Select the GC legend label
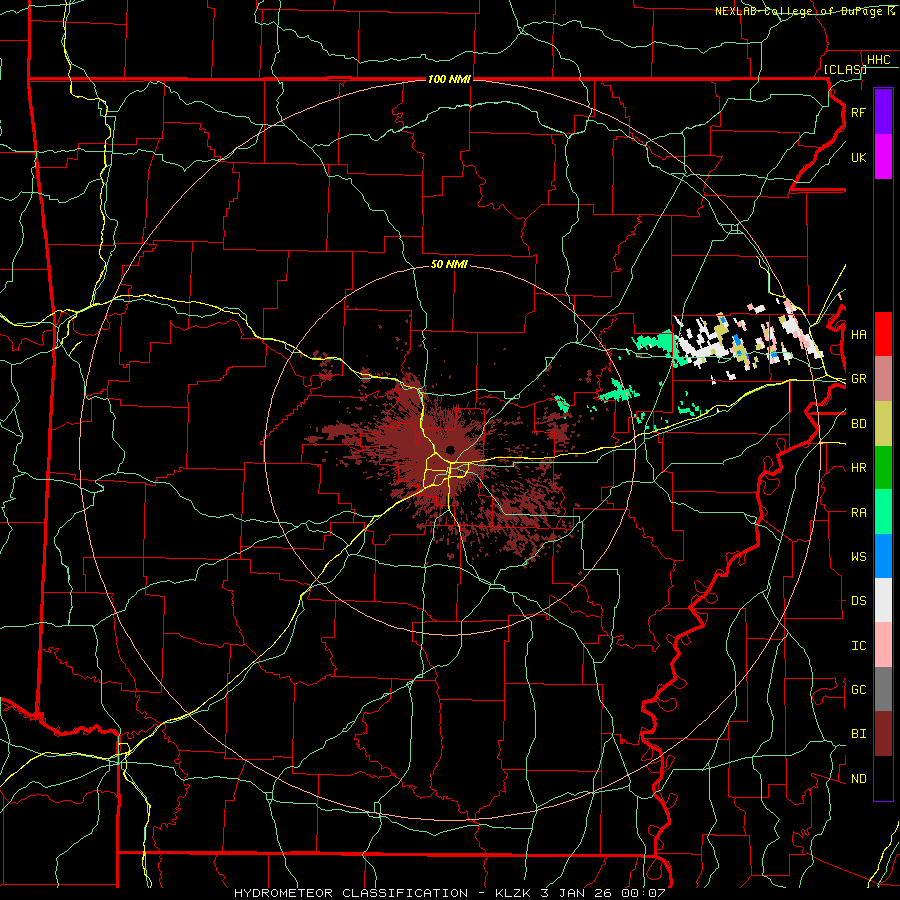The height and width of the screenshot is (900, 900). (x=858, y=690)
